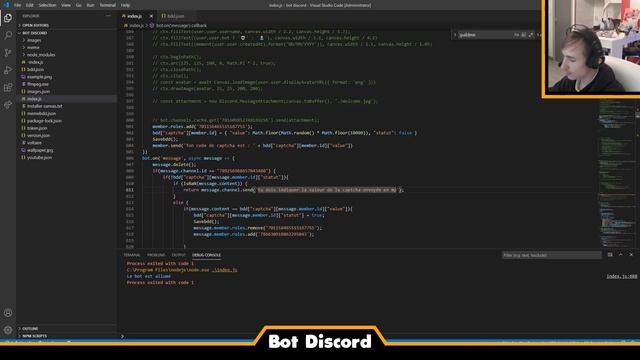Follow the .\index.js link in debug console
The height and width of the screenshot is (360, 640).
click(x=224, y=270)
